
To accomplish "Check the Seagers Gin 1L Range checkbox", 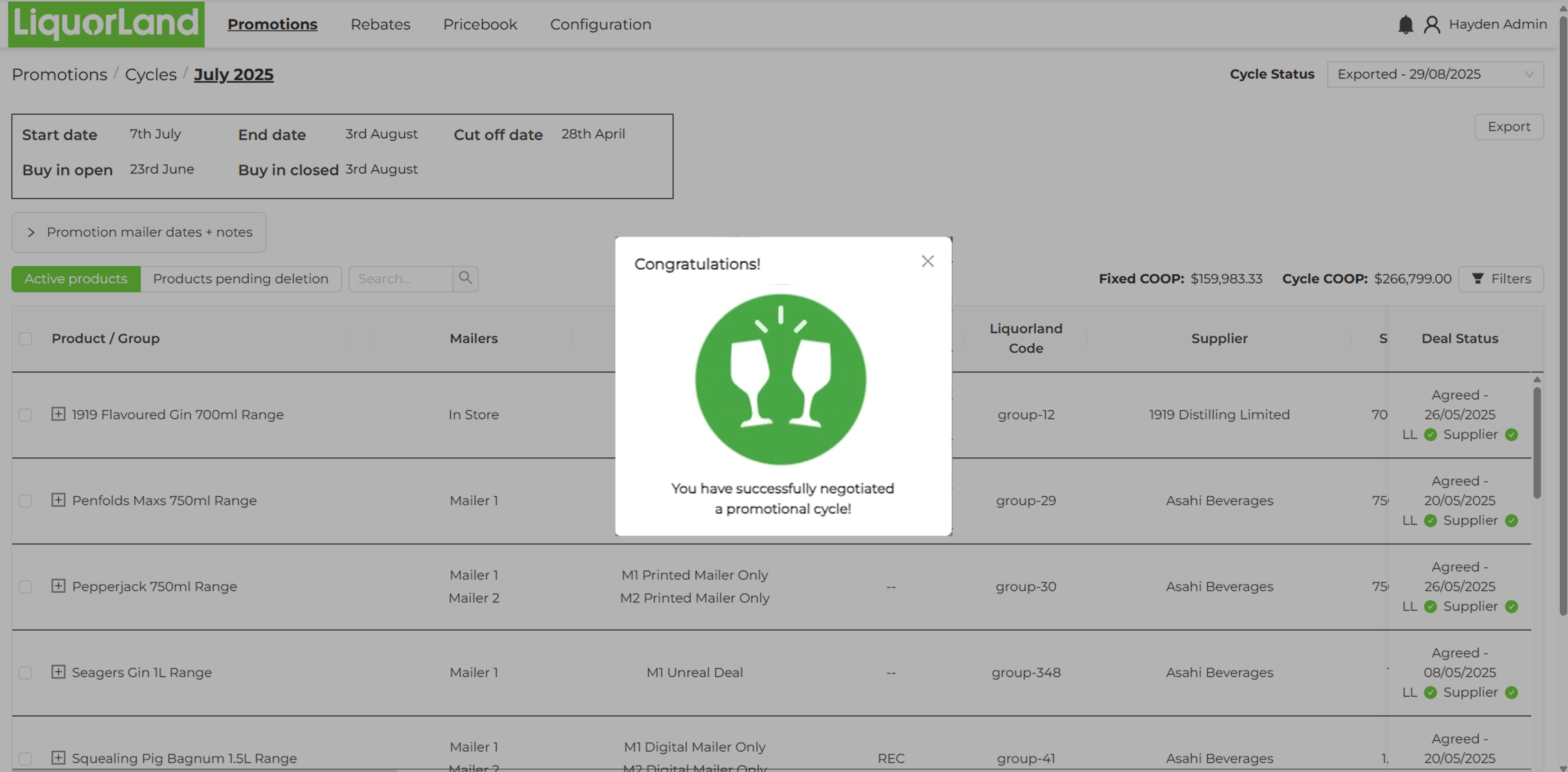I will click(x=25, y=673).
